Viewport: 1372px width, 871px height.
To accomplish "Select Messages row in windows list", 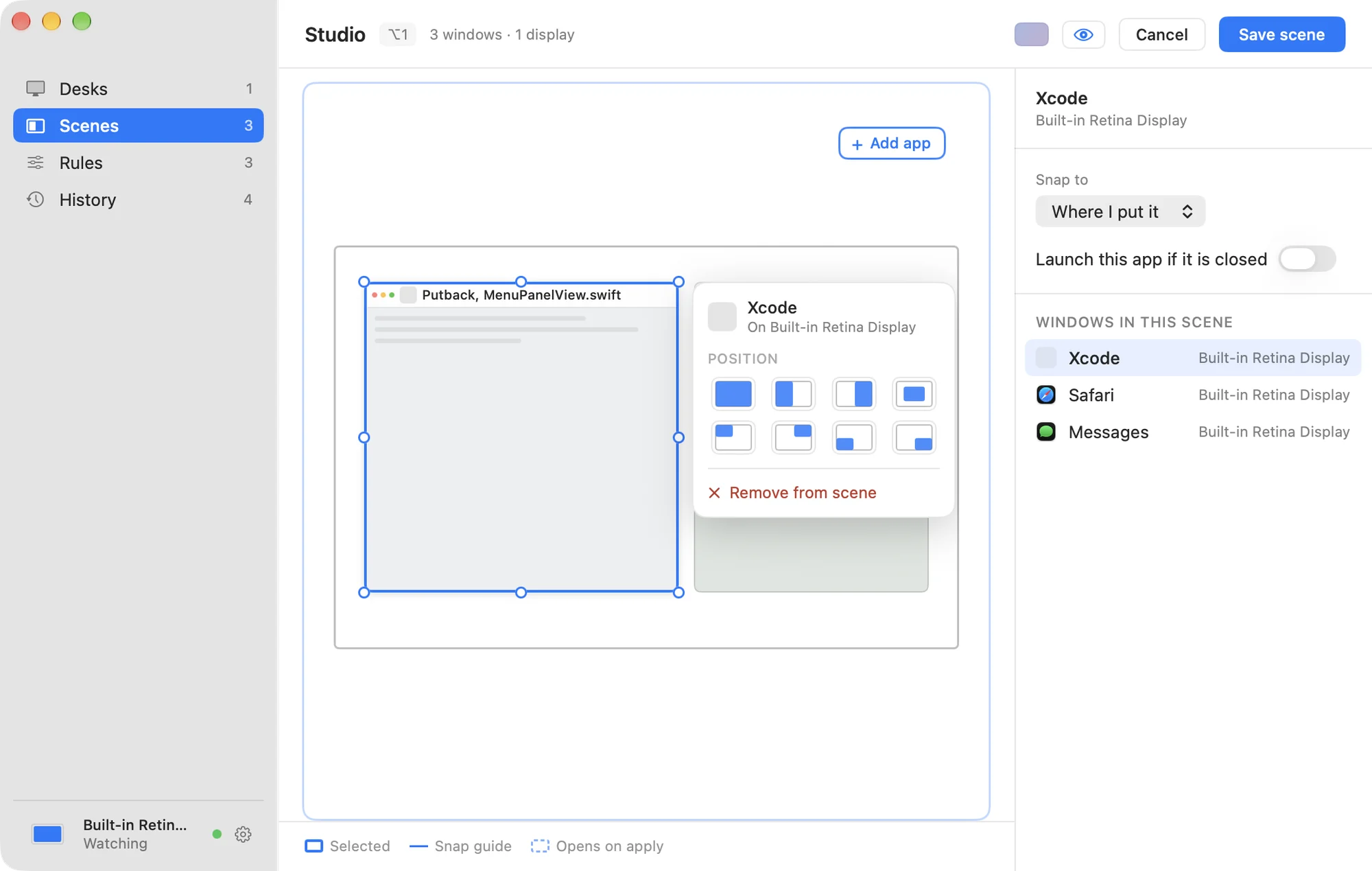I will [1192, 432].
